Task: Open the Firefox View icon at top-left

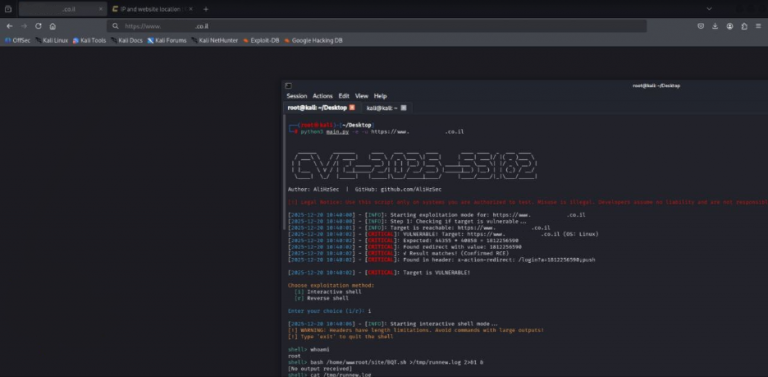Action: [8, 9]
